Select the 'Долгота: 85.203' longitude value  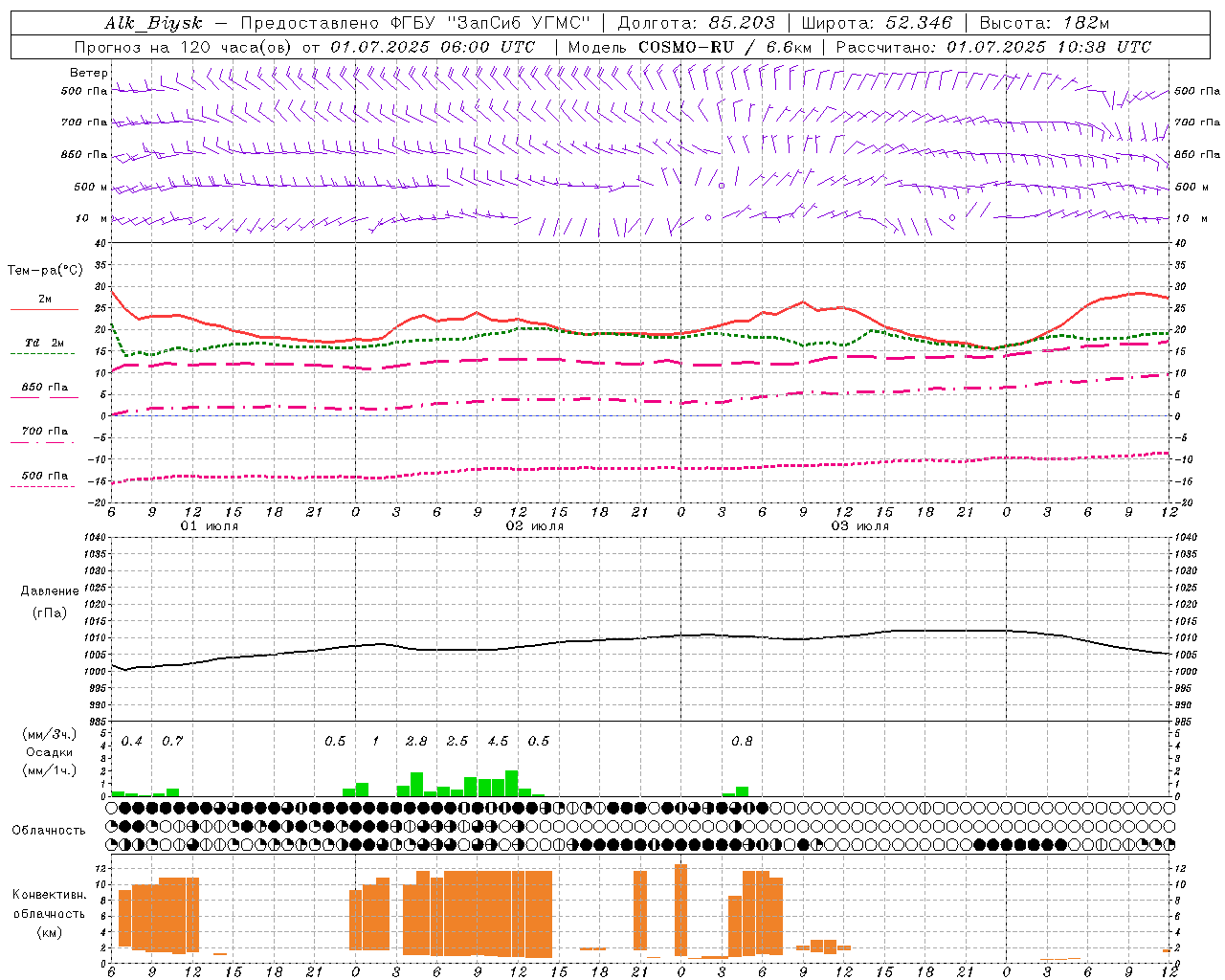point(697,23)
